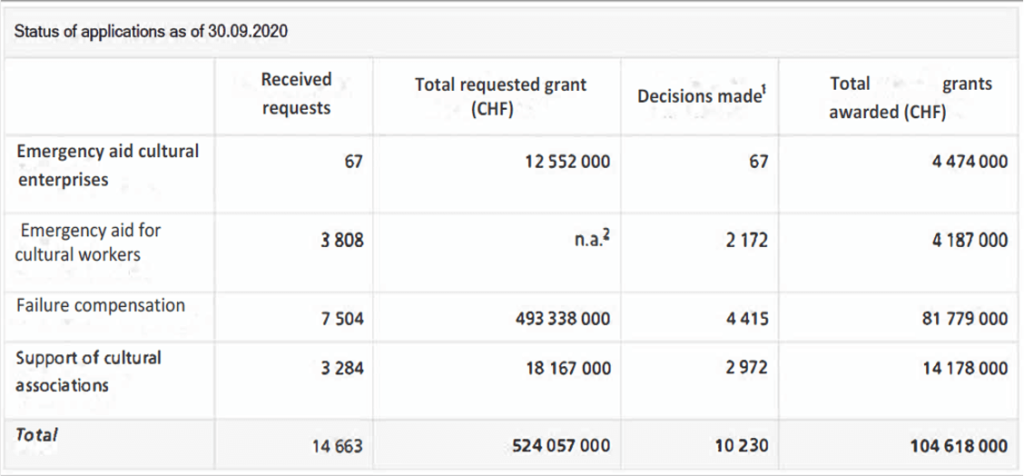Open the n.a. footnote 2 reference
Image resolution: width=1024 pixels, height=476 pixels.
click(606, 237)
